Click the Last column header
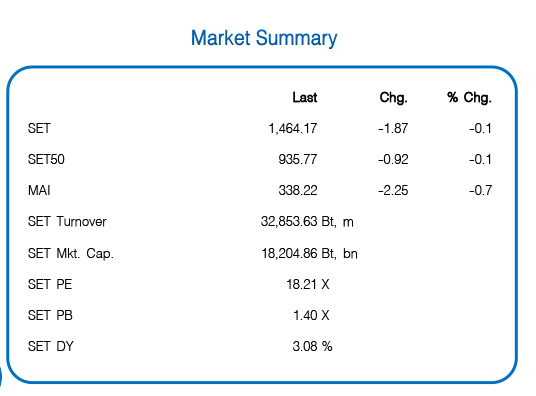 [305, 98]
